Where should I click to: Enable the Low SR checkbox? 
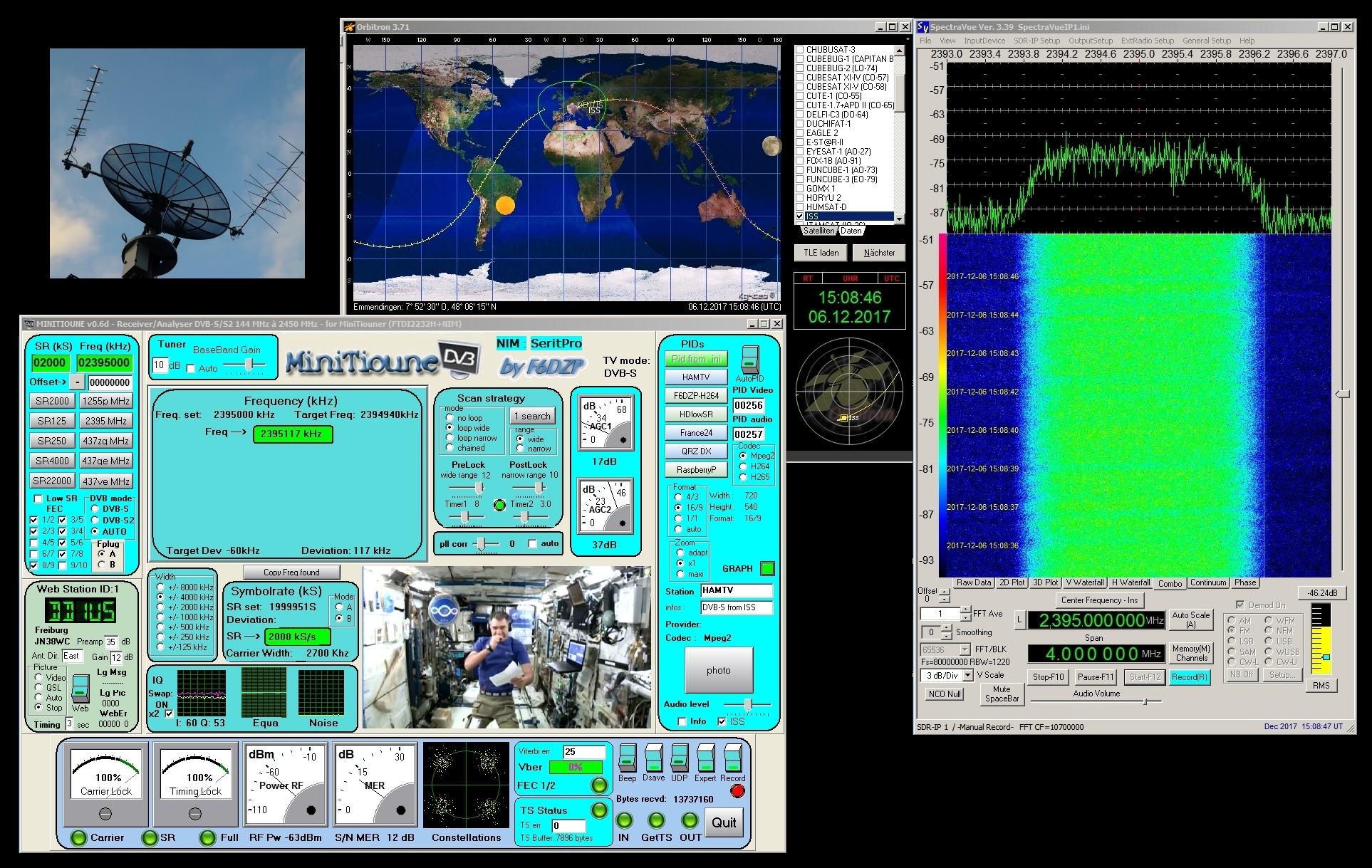coord(39,498)
